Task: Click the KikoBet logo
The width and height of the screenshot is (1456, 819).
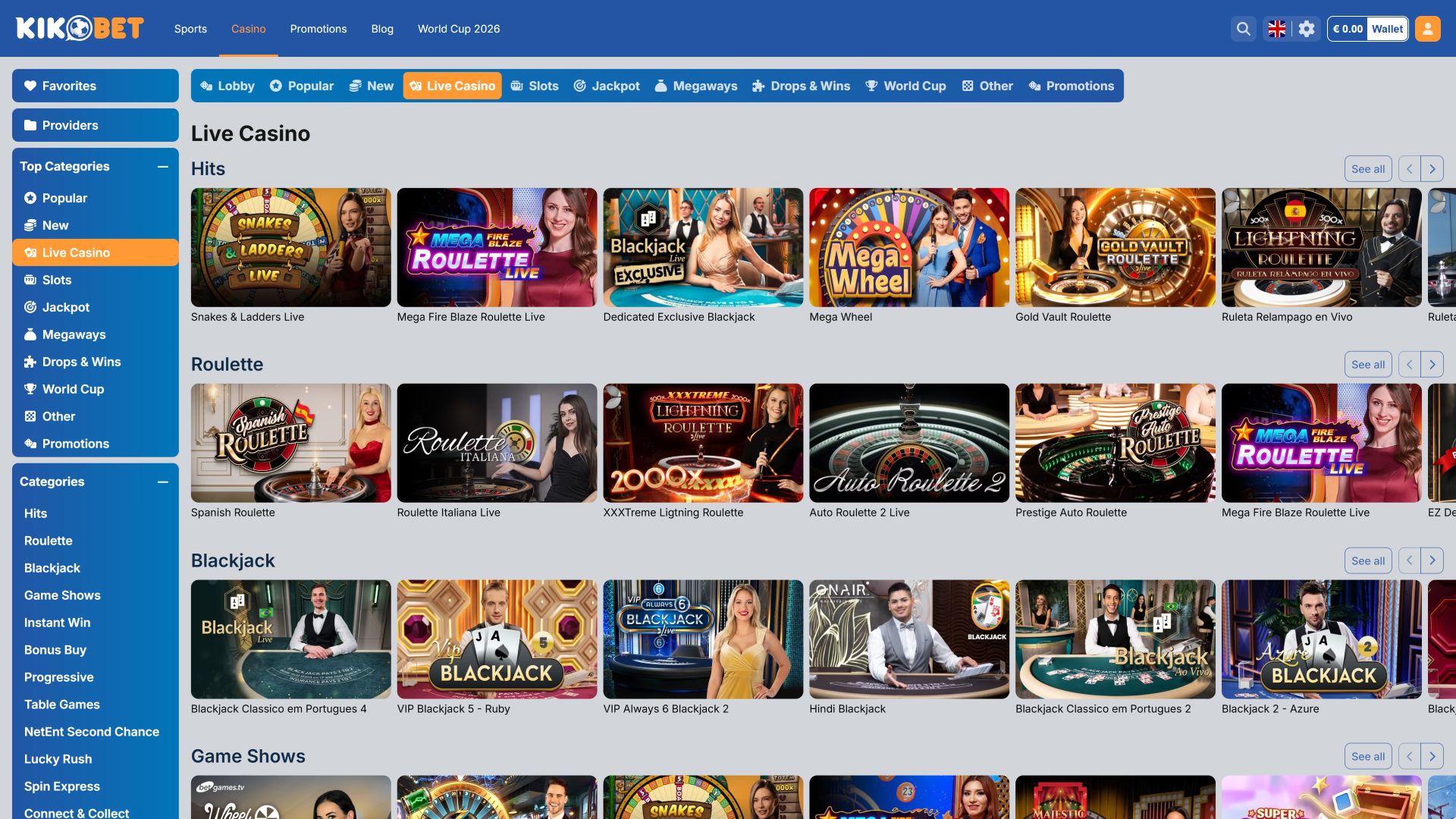Action: [x=80, y=28]
